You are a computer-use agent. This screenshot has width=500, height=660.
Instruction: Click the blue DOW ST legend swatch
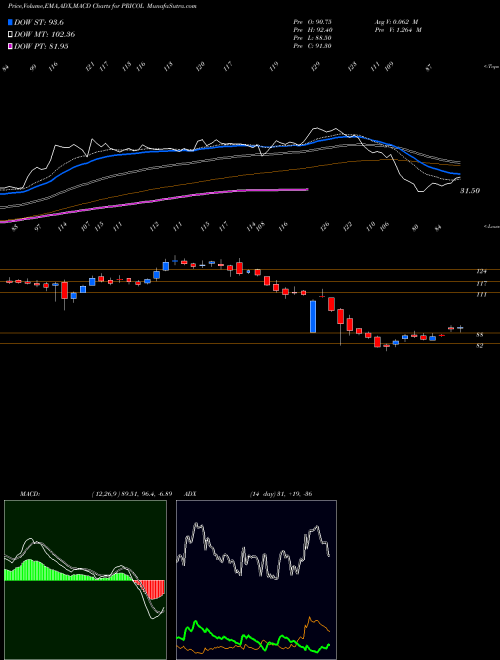pos(11,22)
